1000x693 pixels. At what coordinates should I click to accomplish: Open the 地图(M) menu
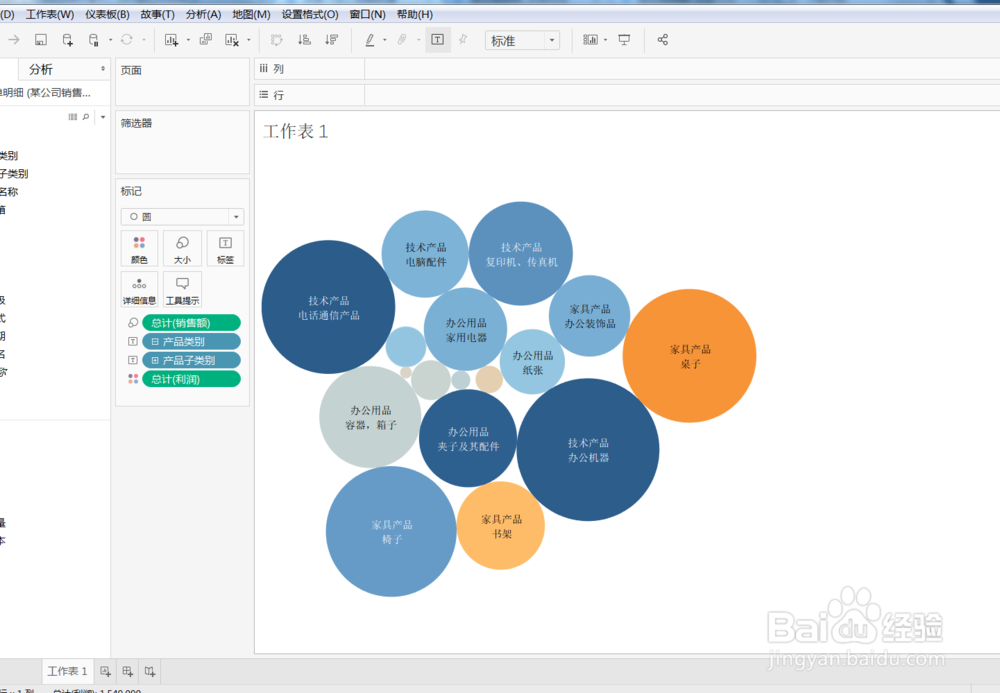pos(251,14)
